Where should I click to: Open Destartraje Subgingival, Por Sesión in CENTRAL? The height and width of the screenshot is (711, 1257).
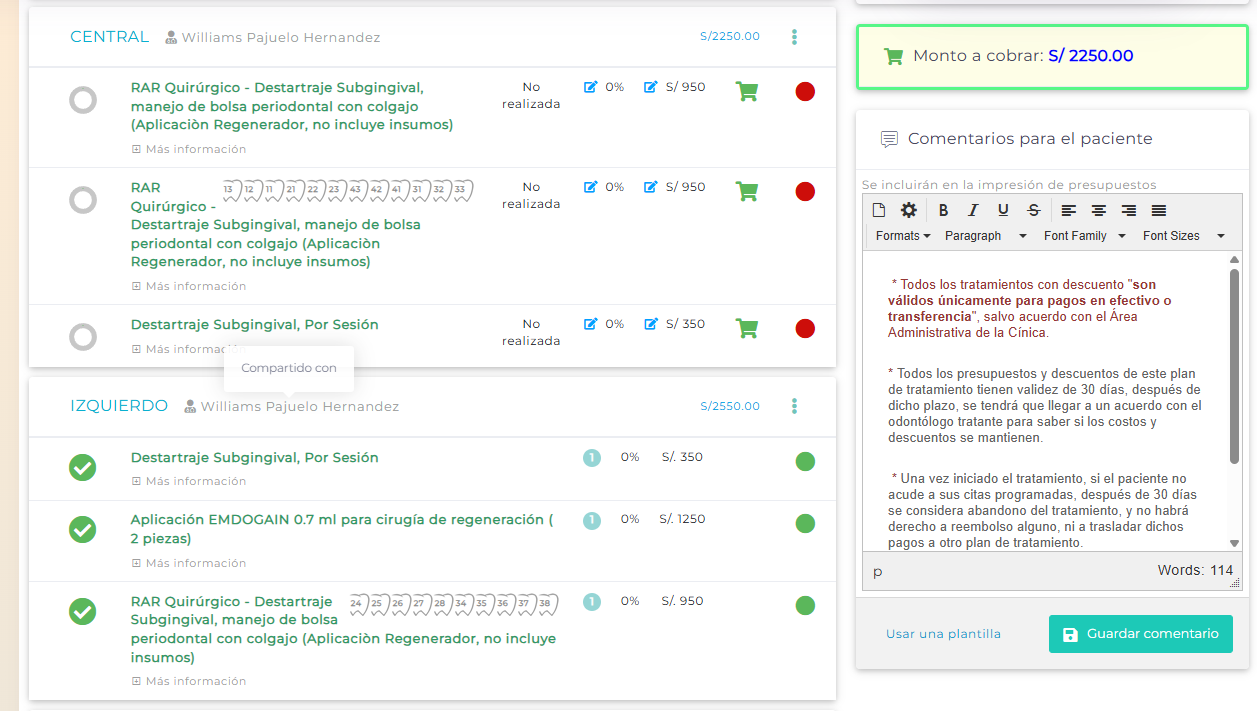point(255,325)
